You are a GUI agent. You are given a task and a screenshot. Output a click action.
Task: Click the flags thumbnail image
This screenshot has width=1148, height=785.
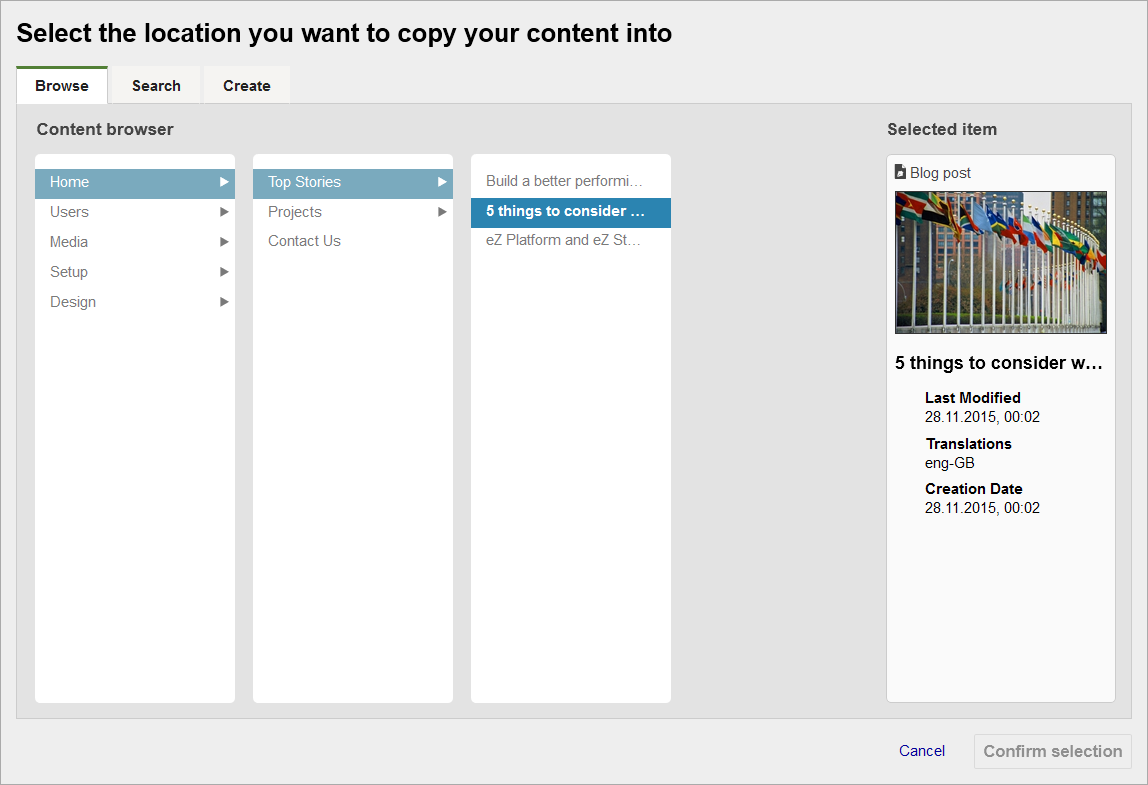(1000, 262)
